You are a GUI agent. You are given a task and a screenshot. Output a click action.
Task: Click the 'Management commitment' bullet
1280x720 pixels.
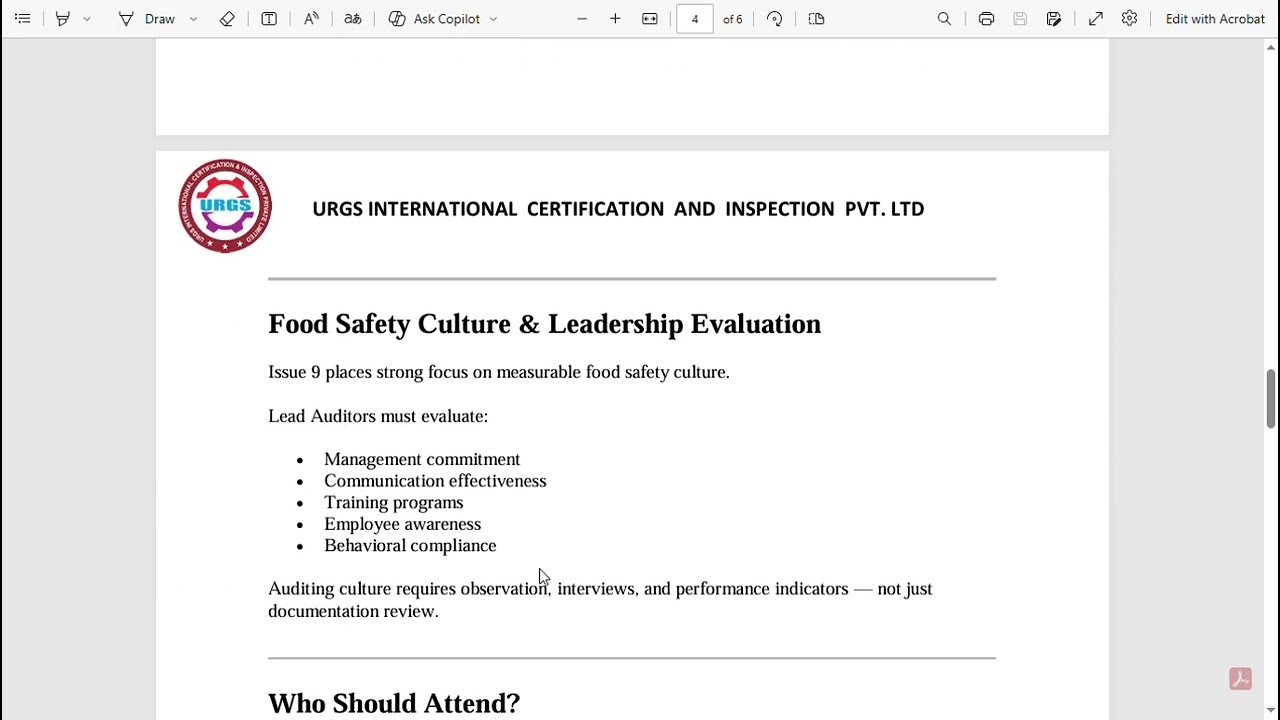[x=422, y=459]
